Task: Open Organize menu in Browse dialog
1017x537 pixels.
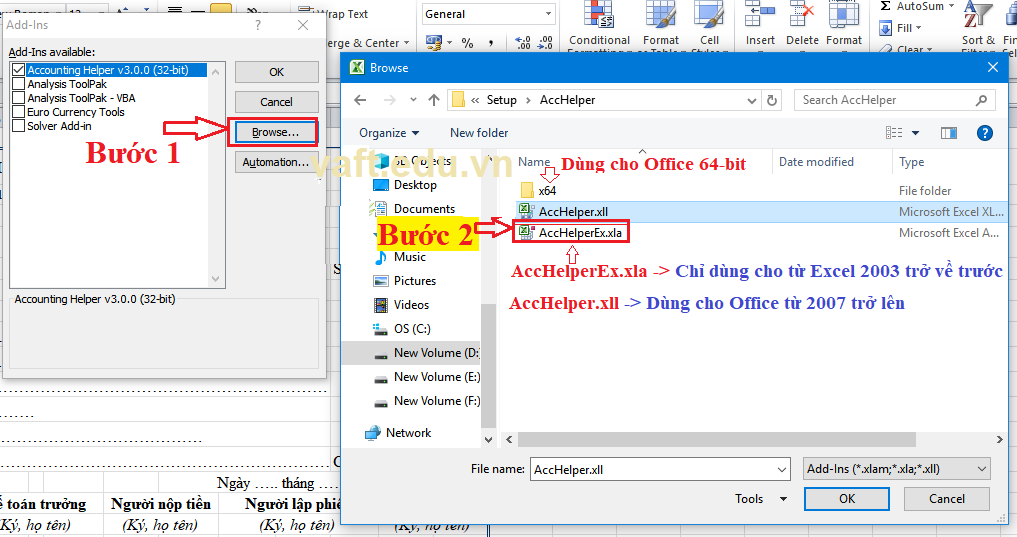Action: pos(389,133)
